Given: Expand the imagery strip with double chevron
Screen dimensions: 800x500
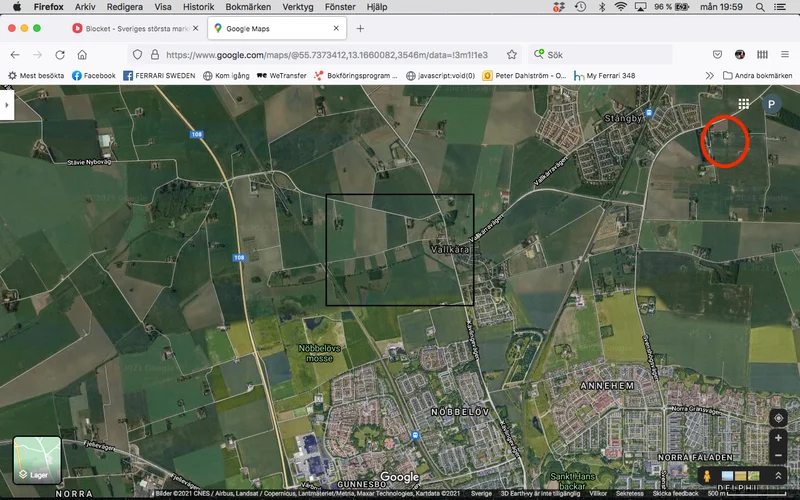Looking at the screenshot, I should 778,475.
